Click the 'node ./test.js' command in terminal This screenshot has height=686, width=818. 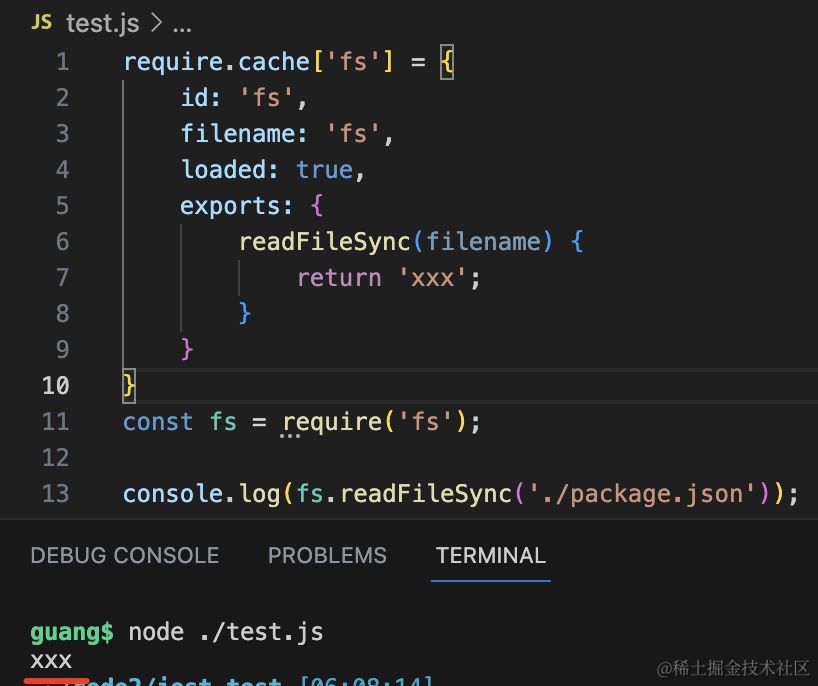pyautogui.click(x=226, y=632)
